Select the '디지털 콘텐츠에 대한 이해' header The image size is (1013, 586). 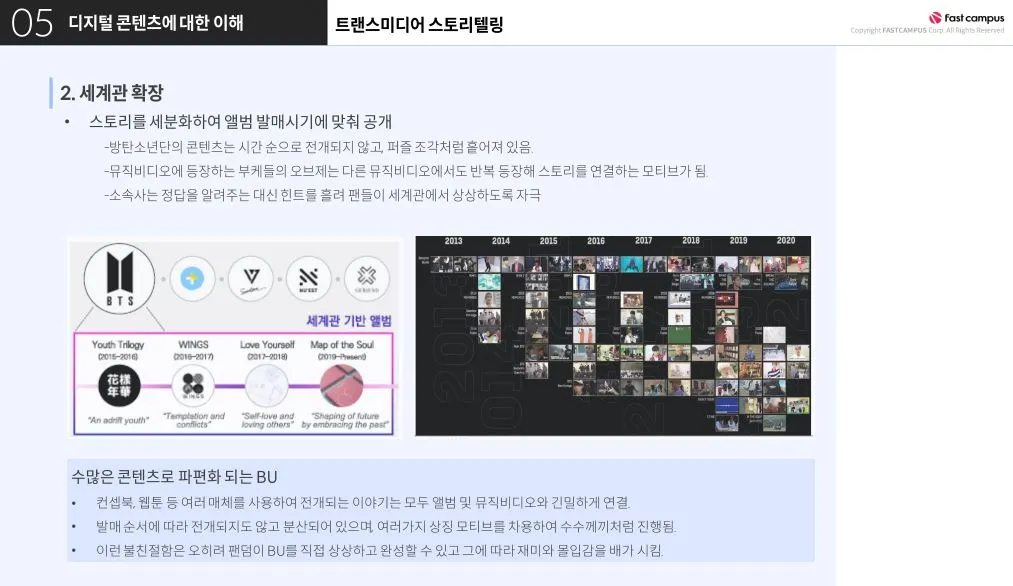coord(156,23)
